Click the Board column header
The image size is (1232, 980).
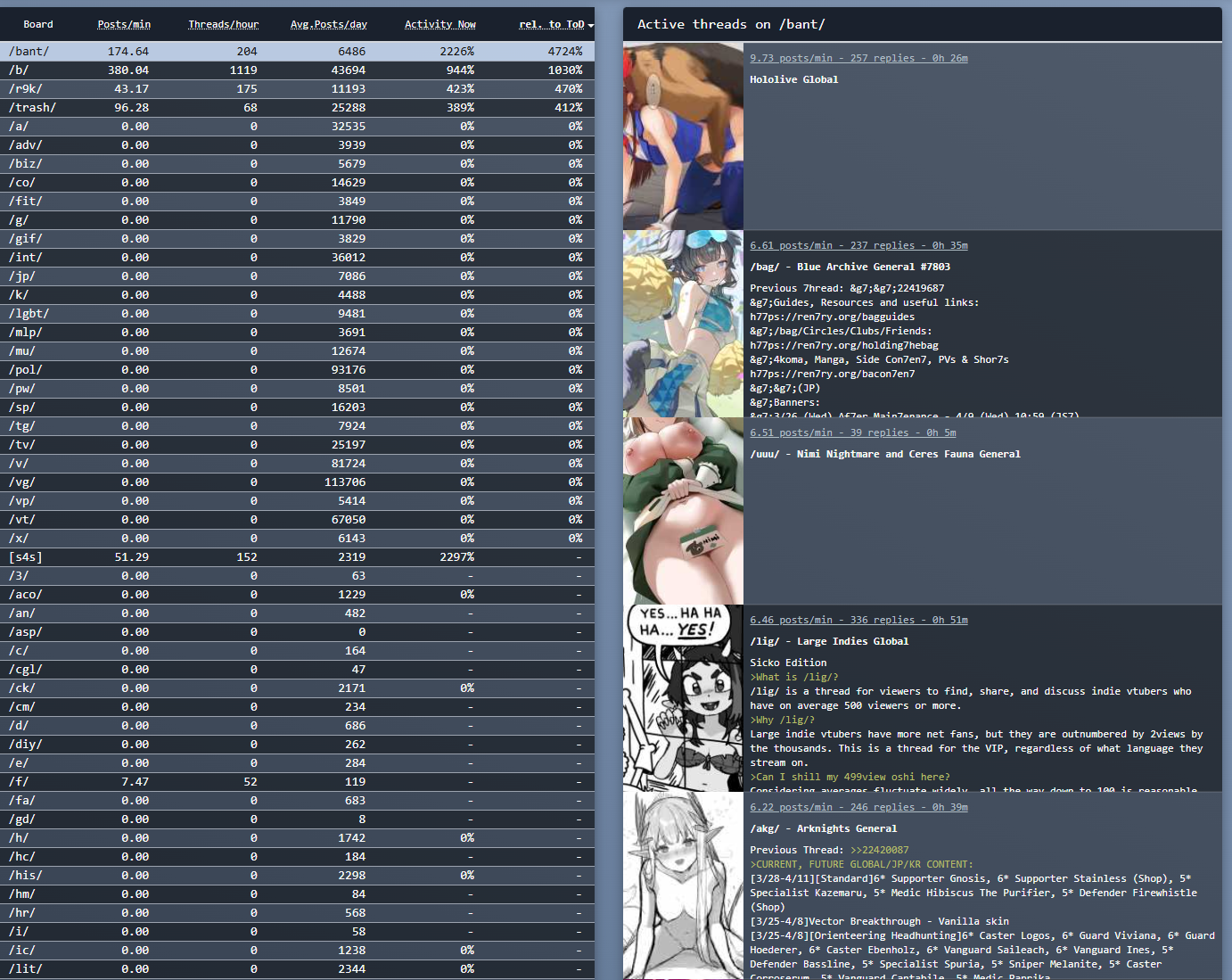pyautogui.click(x=38, y=24)
